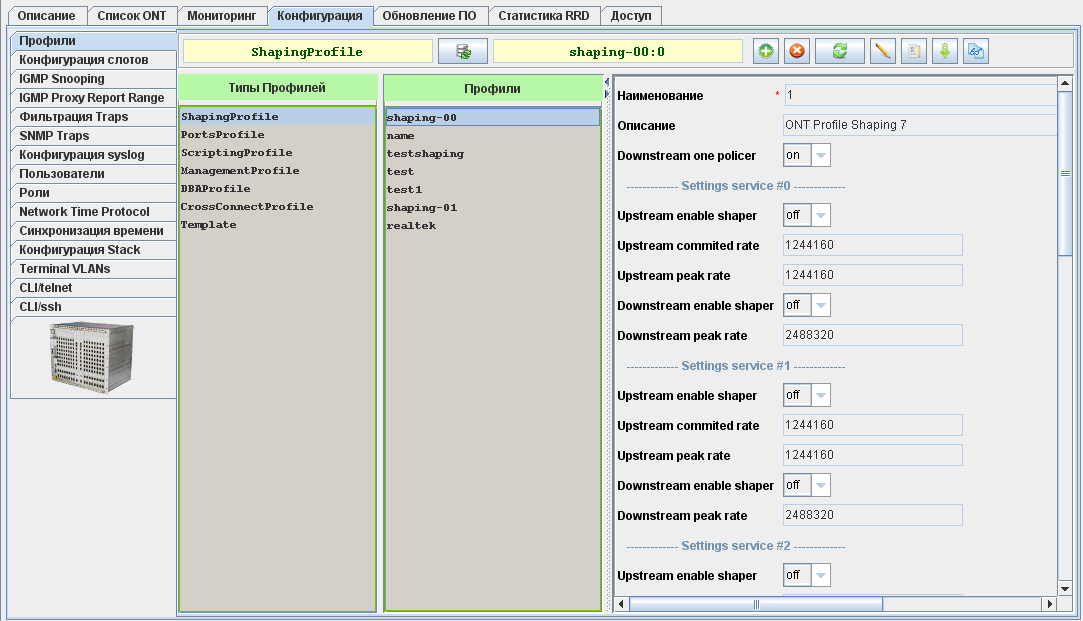Select testshaping in profiles list
This screenshot has height=621, width=1083.
pos(492,154)
